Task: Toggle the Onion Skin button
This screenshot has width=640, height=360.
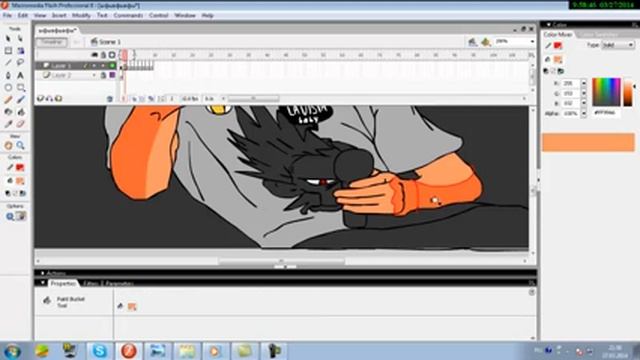Action: tap(134, 99)
